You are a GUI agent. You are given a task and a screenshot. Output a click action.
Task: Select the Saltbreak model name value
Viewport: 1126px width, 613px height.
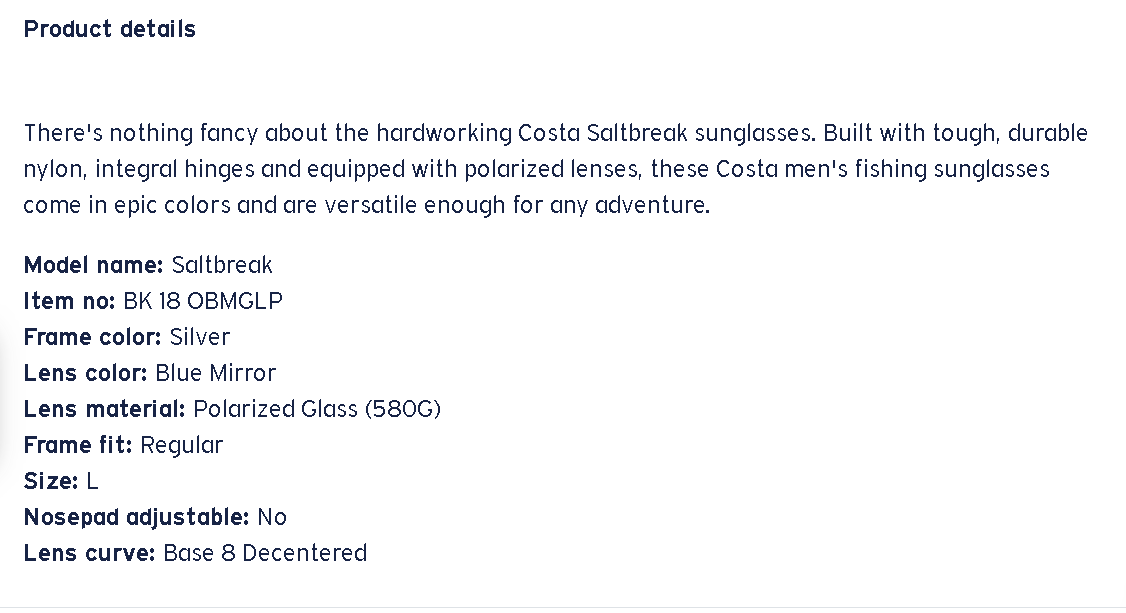click(222, 265)
